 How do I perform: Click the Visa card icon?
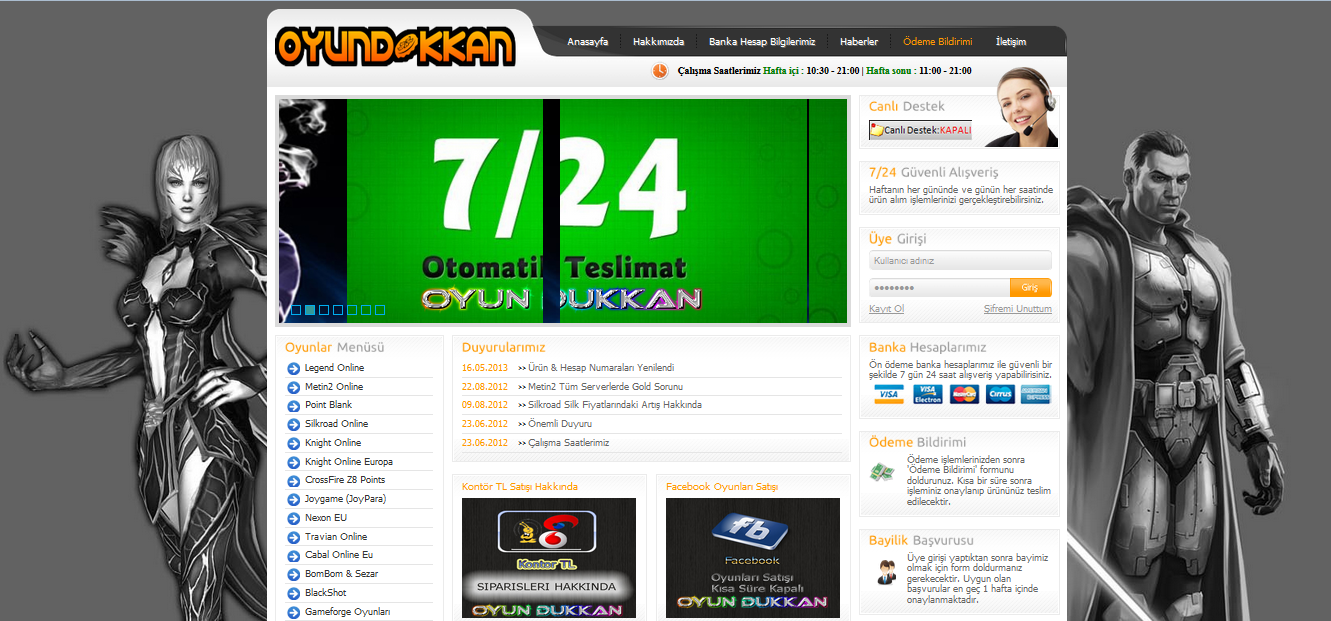pos(888,394)
